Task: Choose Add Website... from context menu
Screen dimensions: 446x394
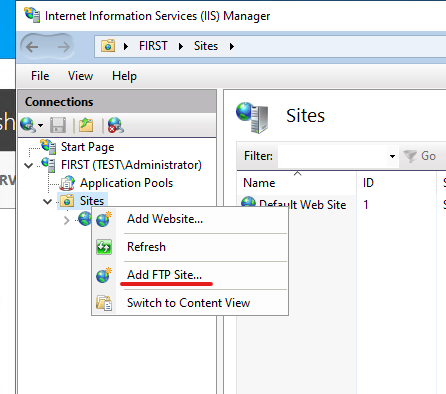Action: tap(190, 219)
